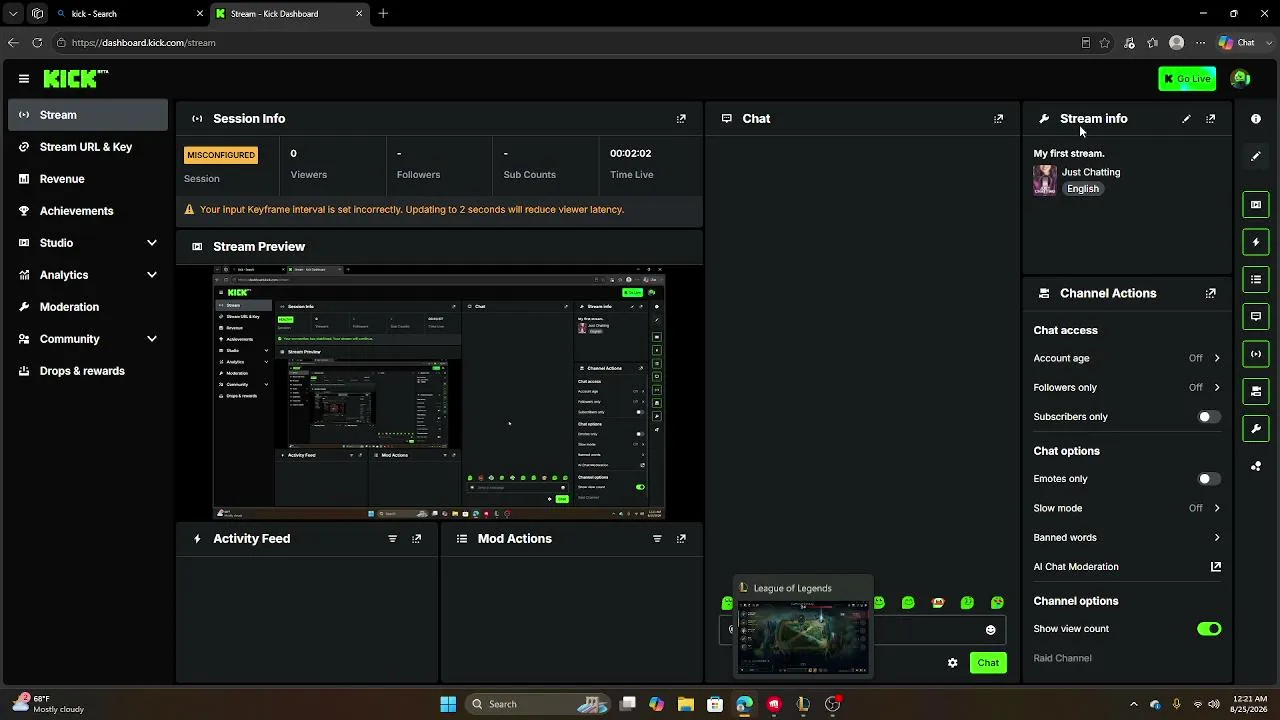The image size is (1280, 720).
Task: Open OBS Studio from the taskbar
Action: click(832, 704)
